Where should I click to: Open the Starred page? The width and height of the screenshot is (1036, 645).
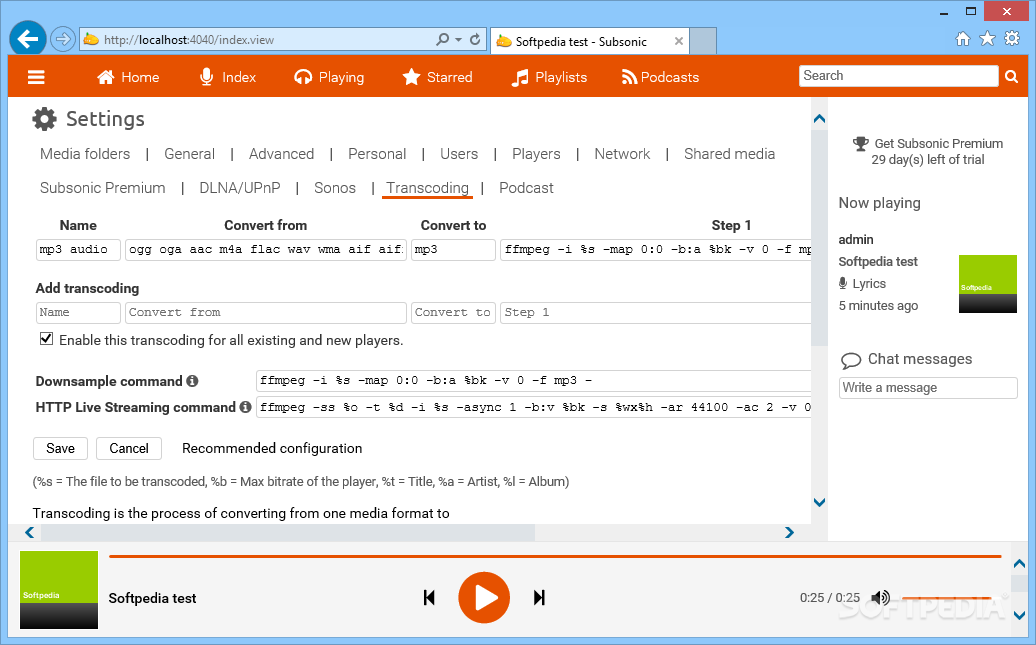[x=437, y=77]
